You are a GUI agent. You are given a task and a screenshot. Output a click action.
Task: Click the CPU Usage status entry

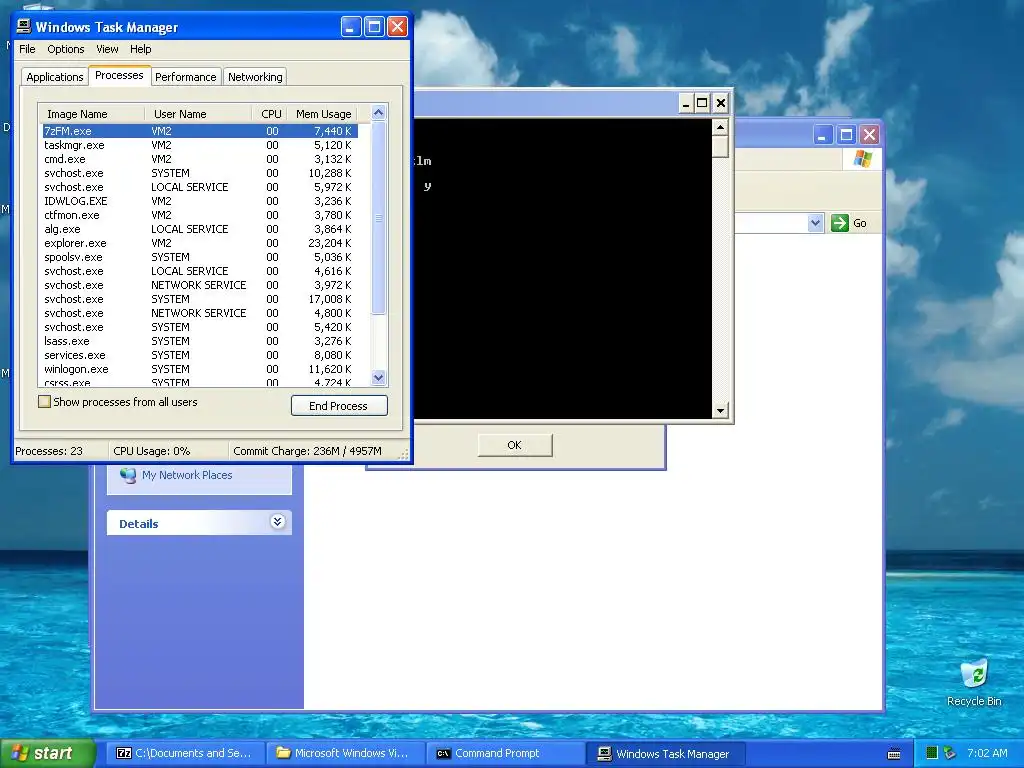pyautogui.click(x=152, y=451)
